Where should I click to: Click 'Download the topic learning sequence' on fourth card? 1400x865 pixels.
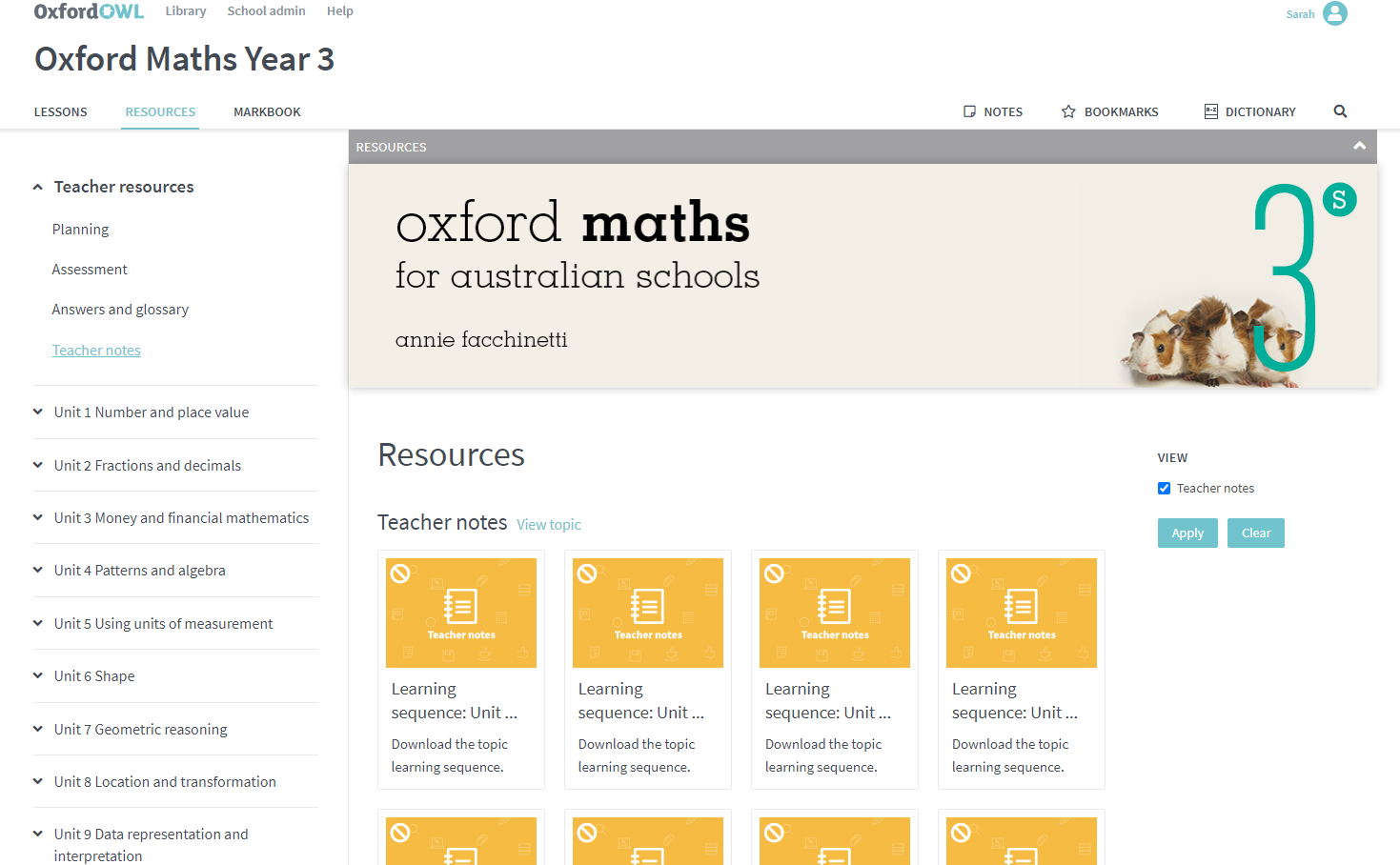[x=1010, y=755]
